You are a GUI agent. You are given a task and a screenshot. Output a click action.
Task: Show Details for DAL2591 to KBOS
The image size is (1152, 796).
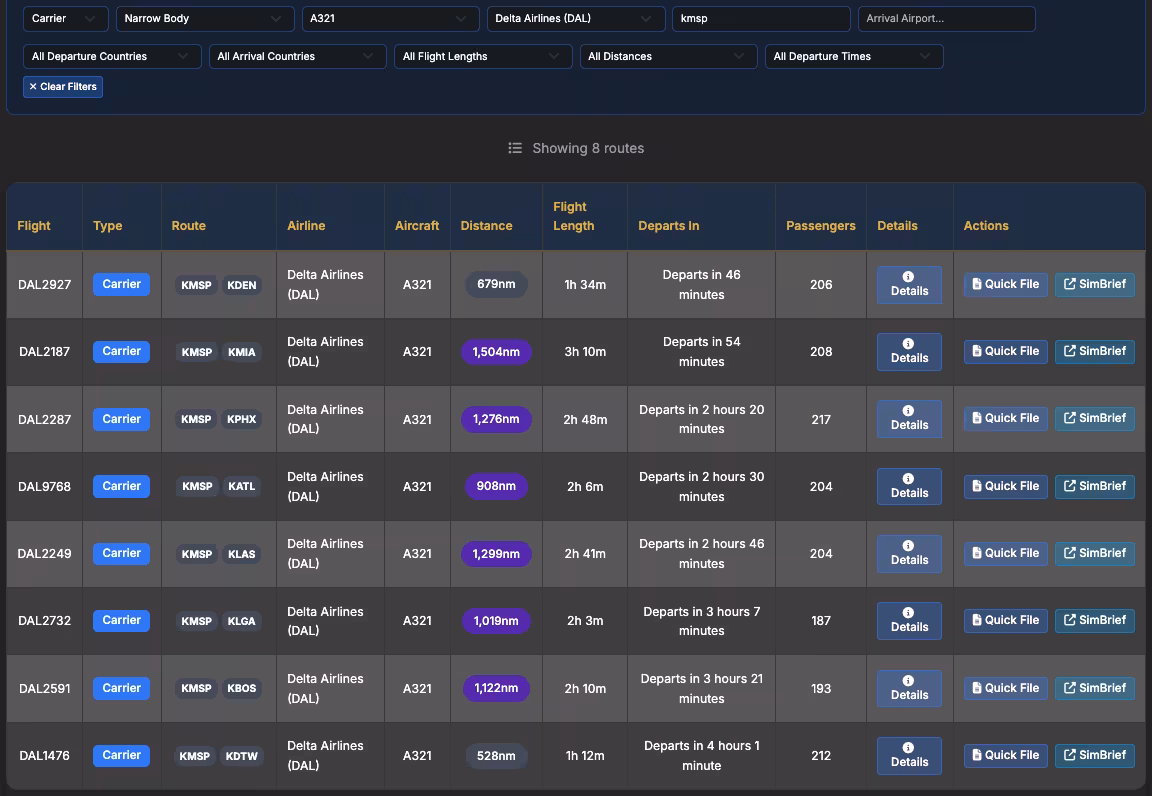909,688
